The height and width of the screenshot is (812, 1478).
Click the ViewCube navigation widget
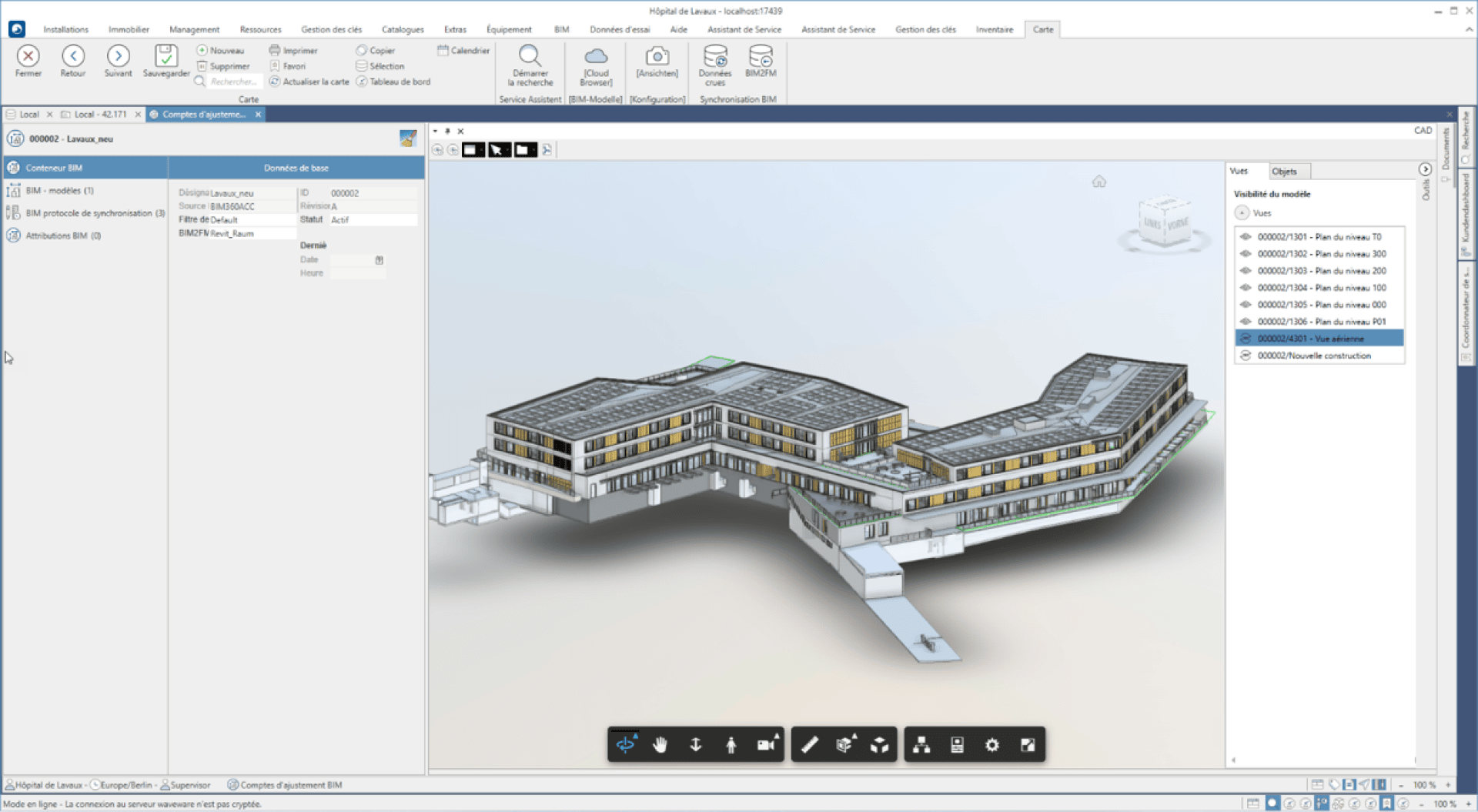click(1165, 224)
